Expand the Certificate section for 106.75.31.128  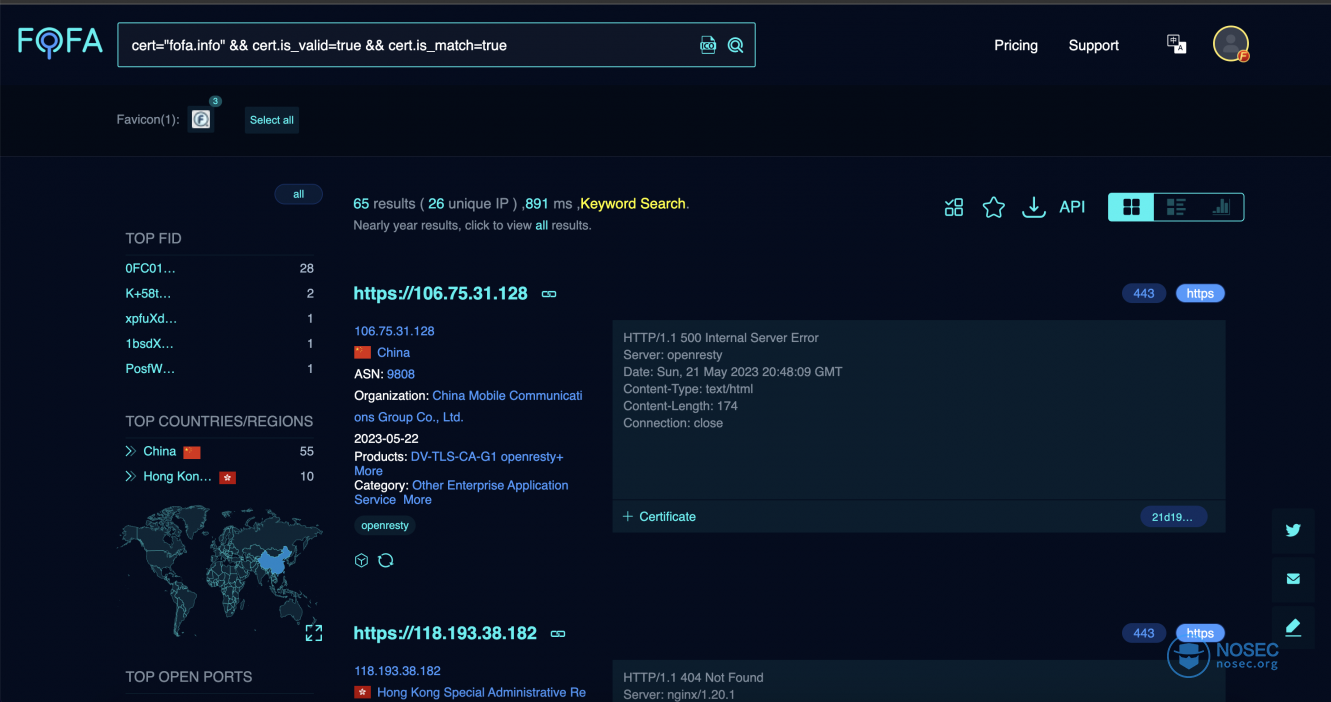point(659,516)
